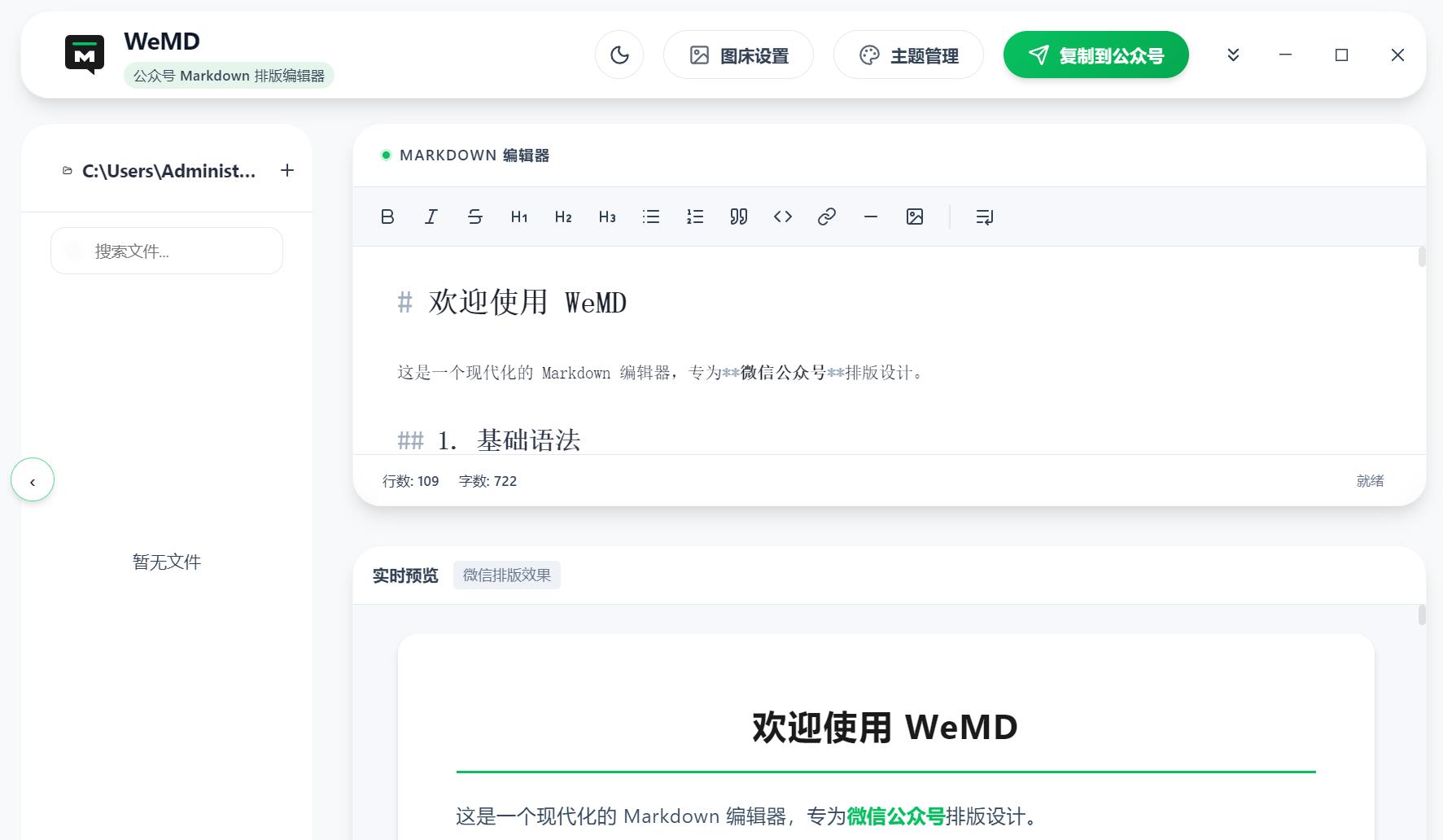This screenshot has height=840, width=1443.
Task: Collapse the file sidebar
Action: pos(33,480)
